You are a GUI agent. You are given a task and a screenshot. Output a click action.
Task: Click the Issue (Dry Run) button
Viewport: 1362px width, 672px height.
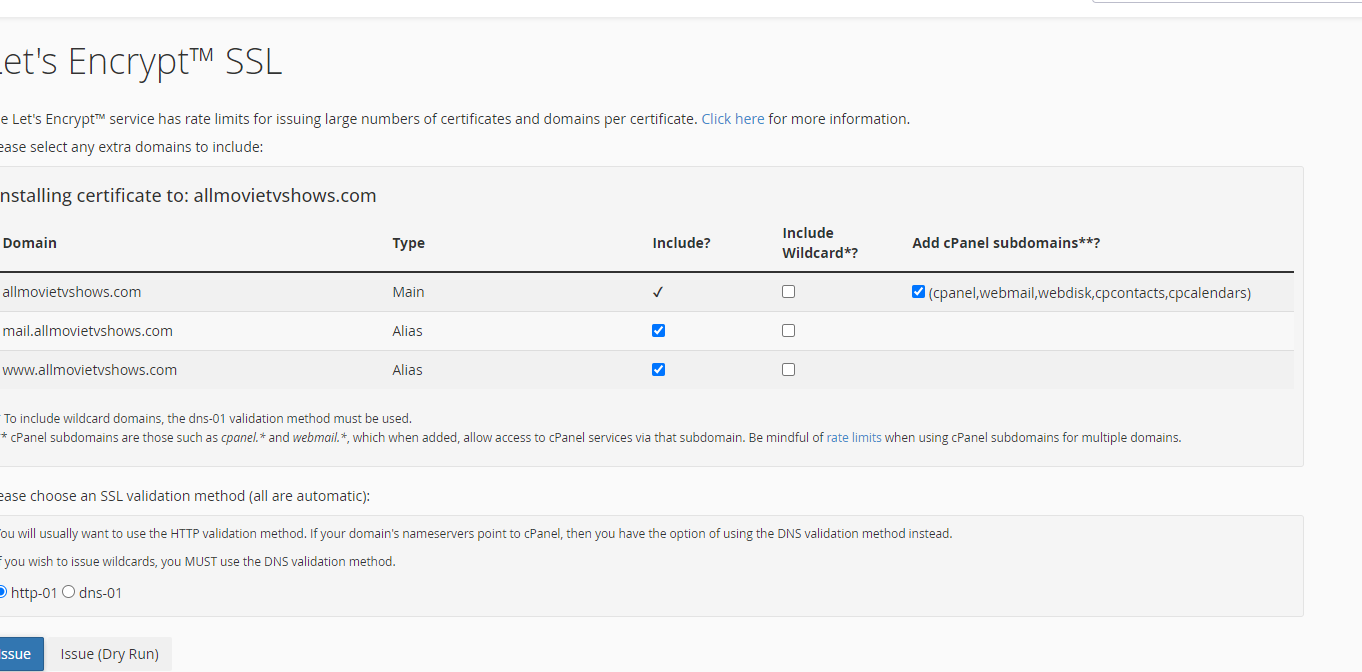click(110, 654)
